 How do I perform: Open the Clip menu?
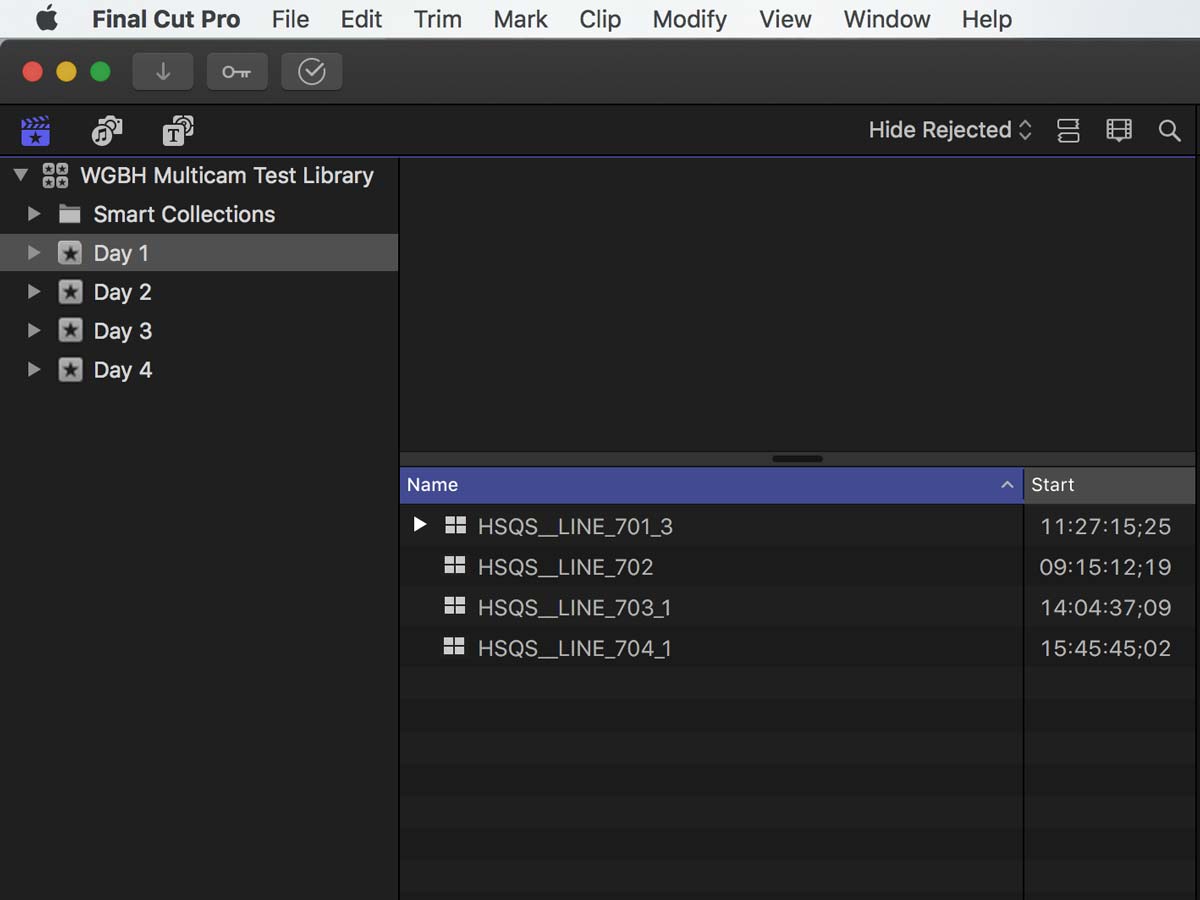pyautogui.click(x=600, y=19)
